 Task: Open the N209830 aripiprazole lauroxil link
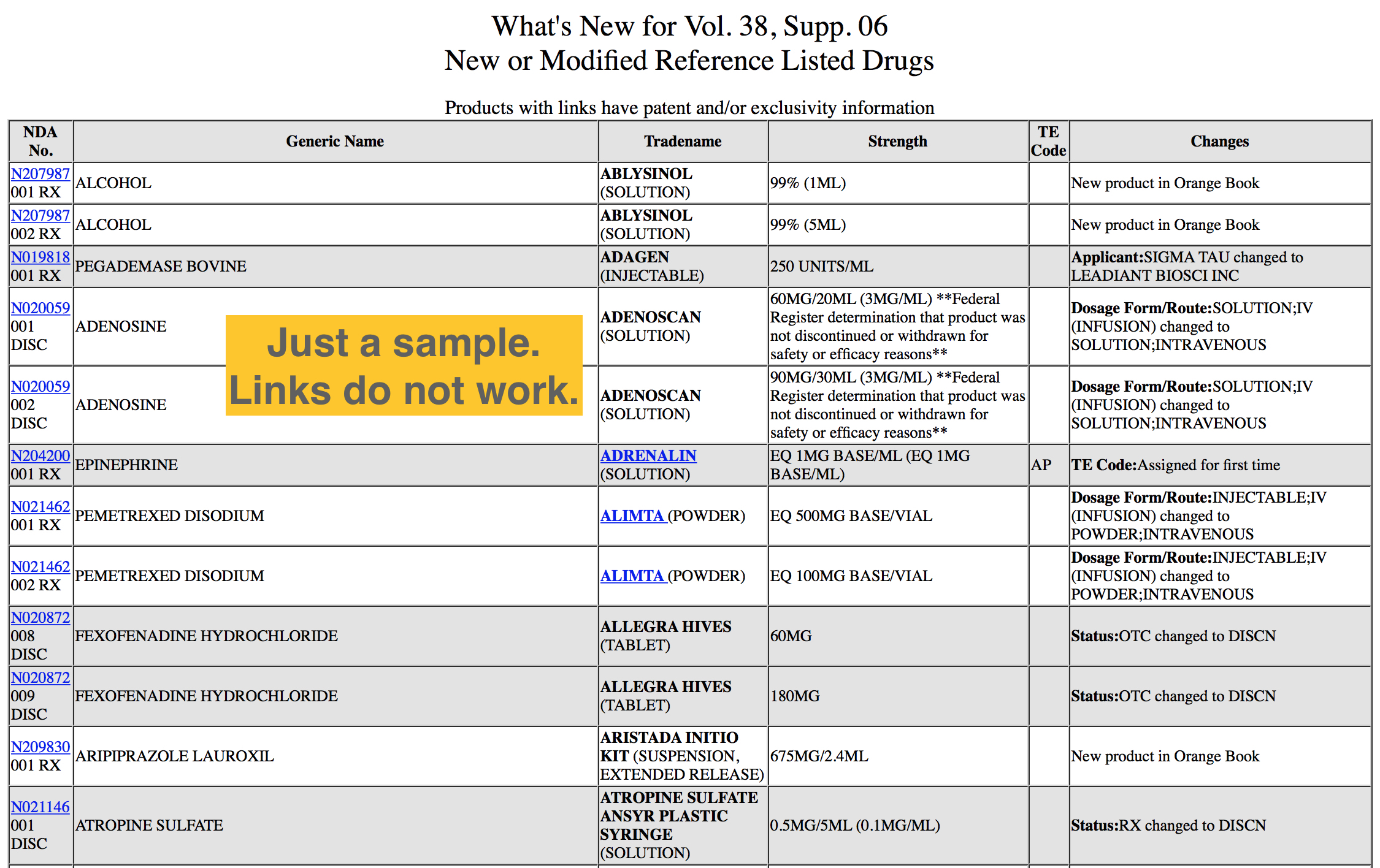pos(40,747)
